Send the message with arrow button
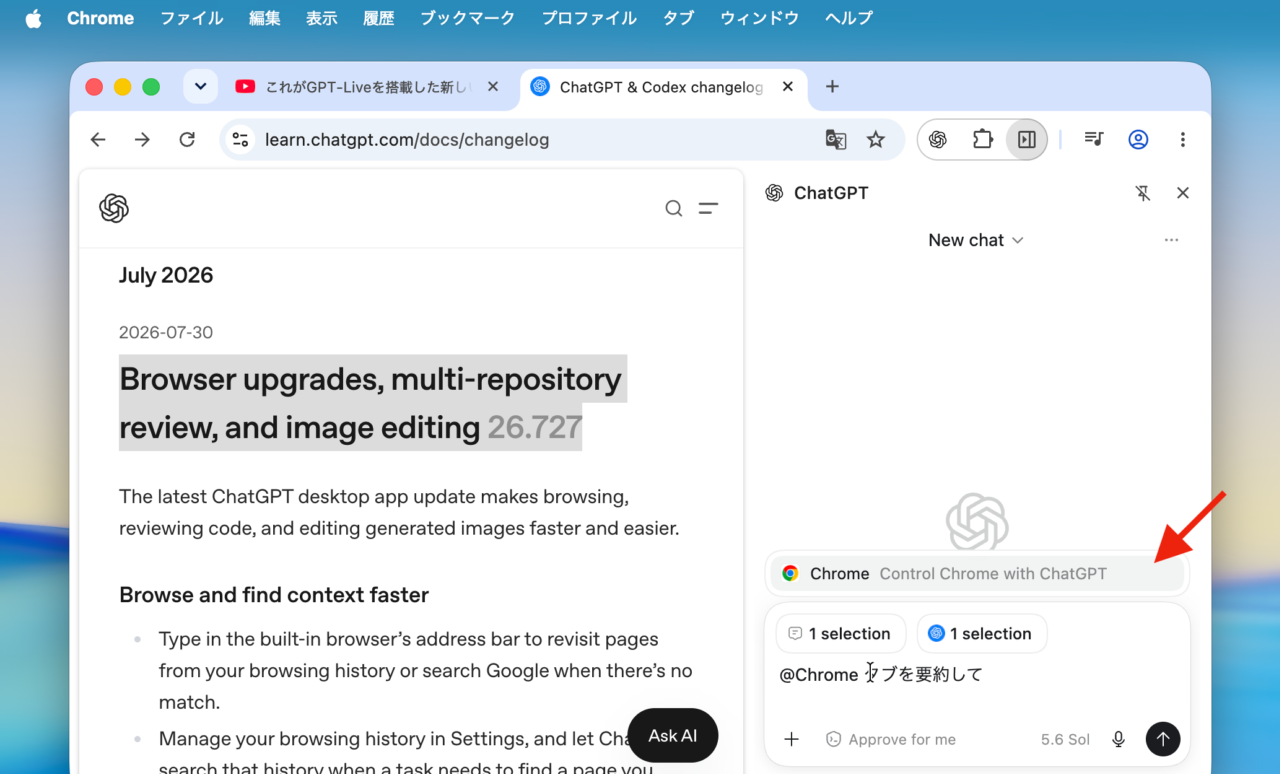1280x774 pixels. 1162,739
